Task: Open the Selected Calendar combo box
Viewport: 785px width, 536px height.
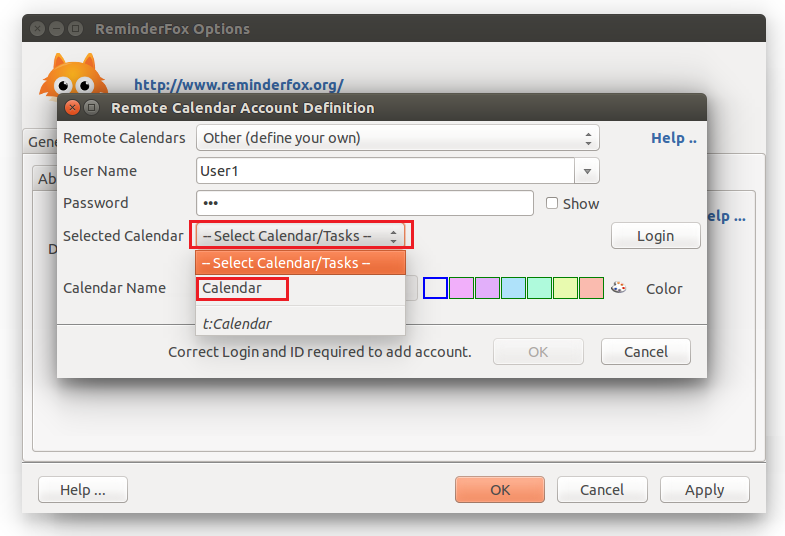Action: pos(300,236)
